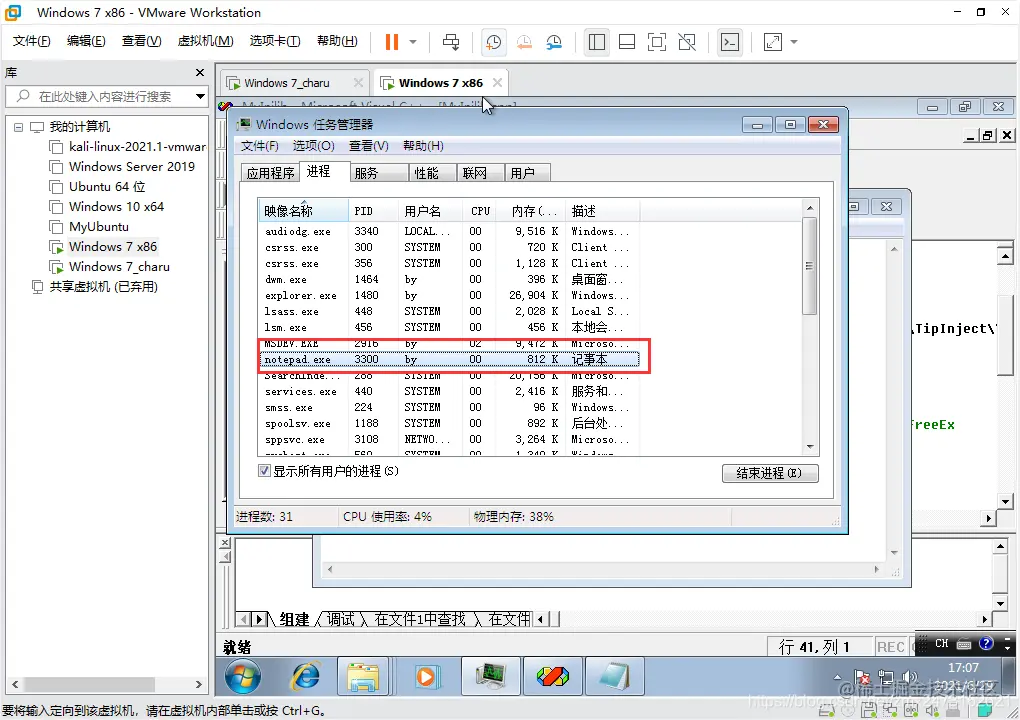Open Task Manager 选项(O) menu
The height and width of the screenshot is (720, 1020).
coord(314,146)
